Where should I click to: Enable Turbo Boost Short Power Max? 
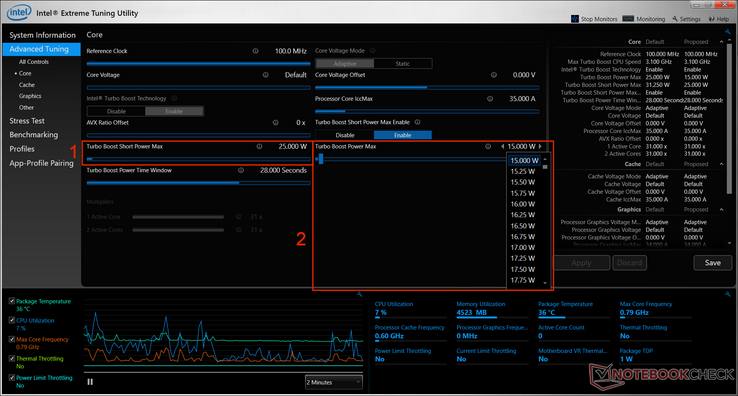403,135
